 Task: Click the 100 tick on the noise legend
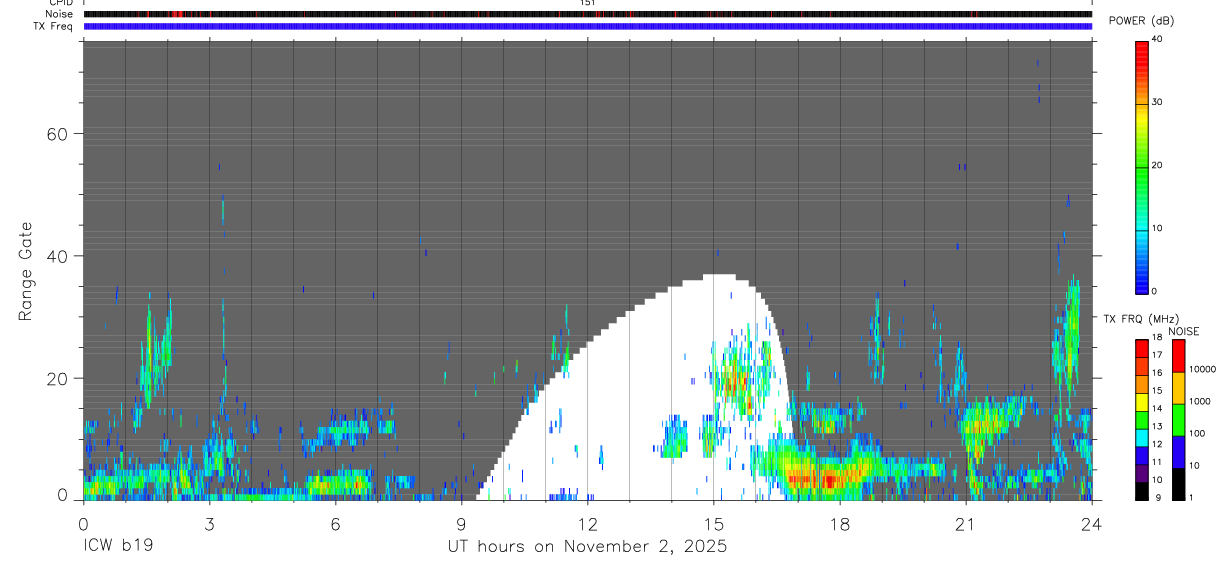1197,433
